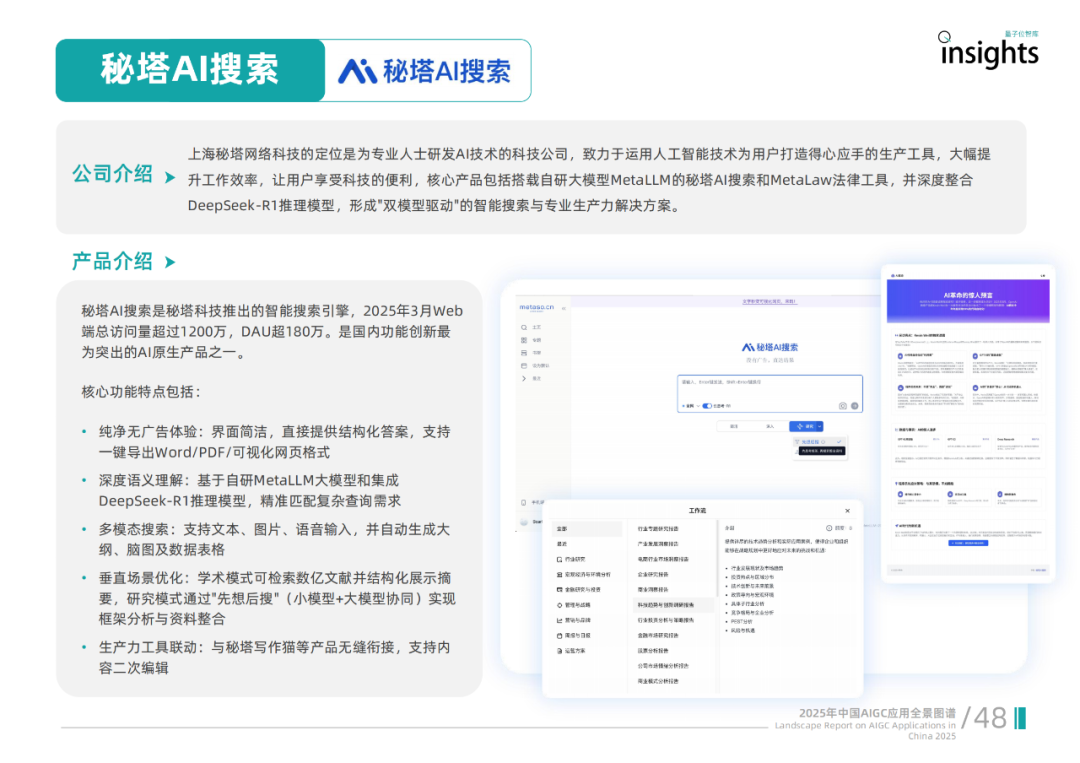Viewport: 1080px width, 763px height.
Task: Click the circle icon beside 管理与战略
Action: click(559, 605)
